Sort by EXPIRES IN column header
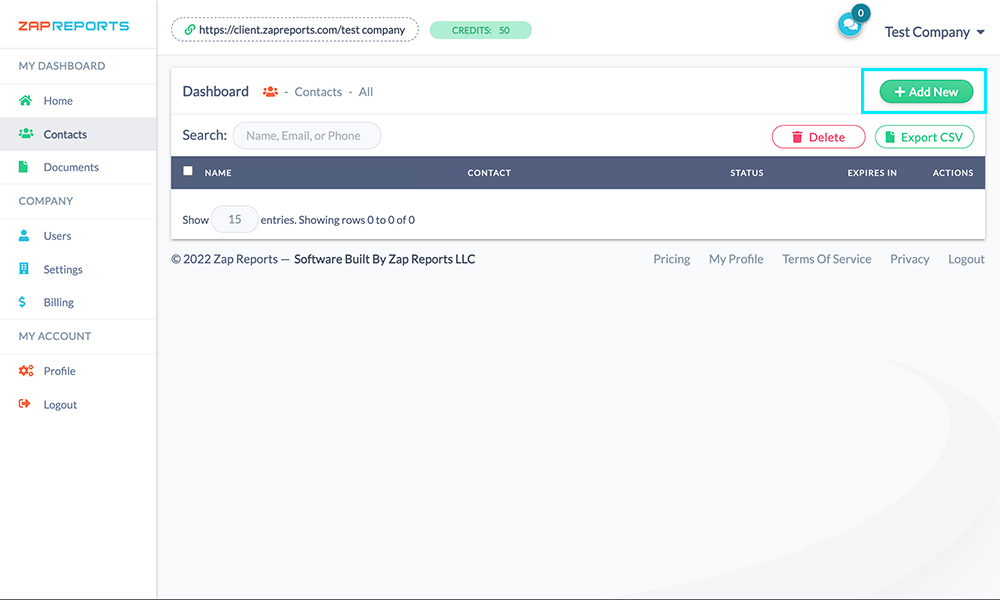 (x=872, y=173)
